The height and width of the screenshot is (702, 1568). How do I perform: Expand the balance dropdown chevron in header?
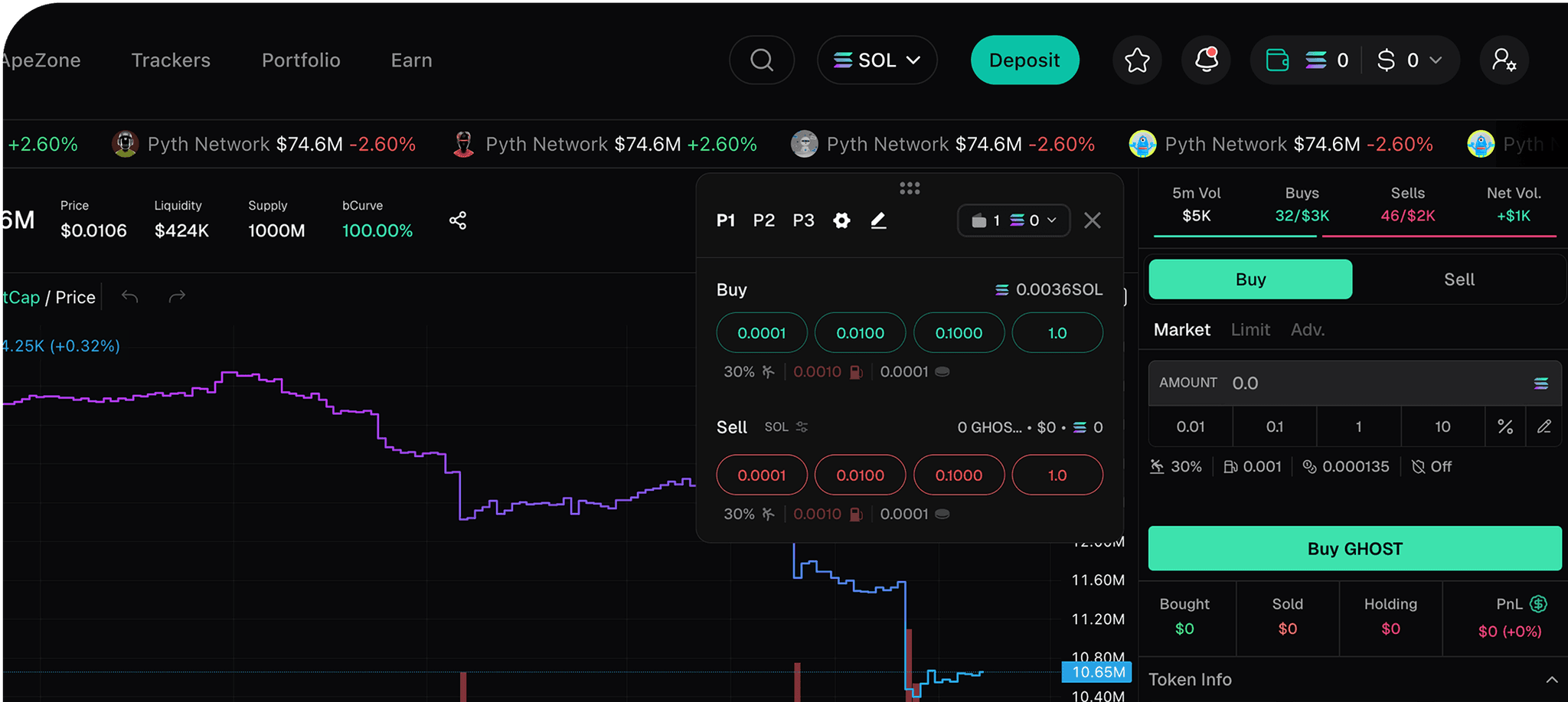pos(1436,60)
